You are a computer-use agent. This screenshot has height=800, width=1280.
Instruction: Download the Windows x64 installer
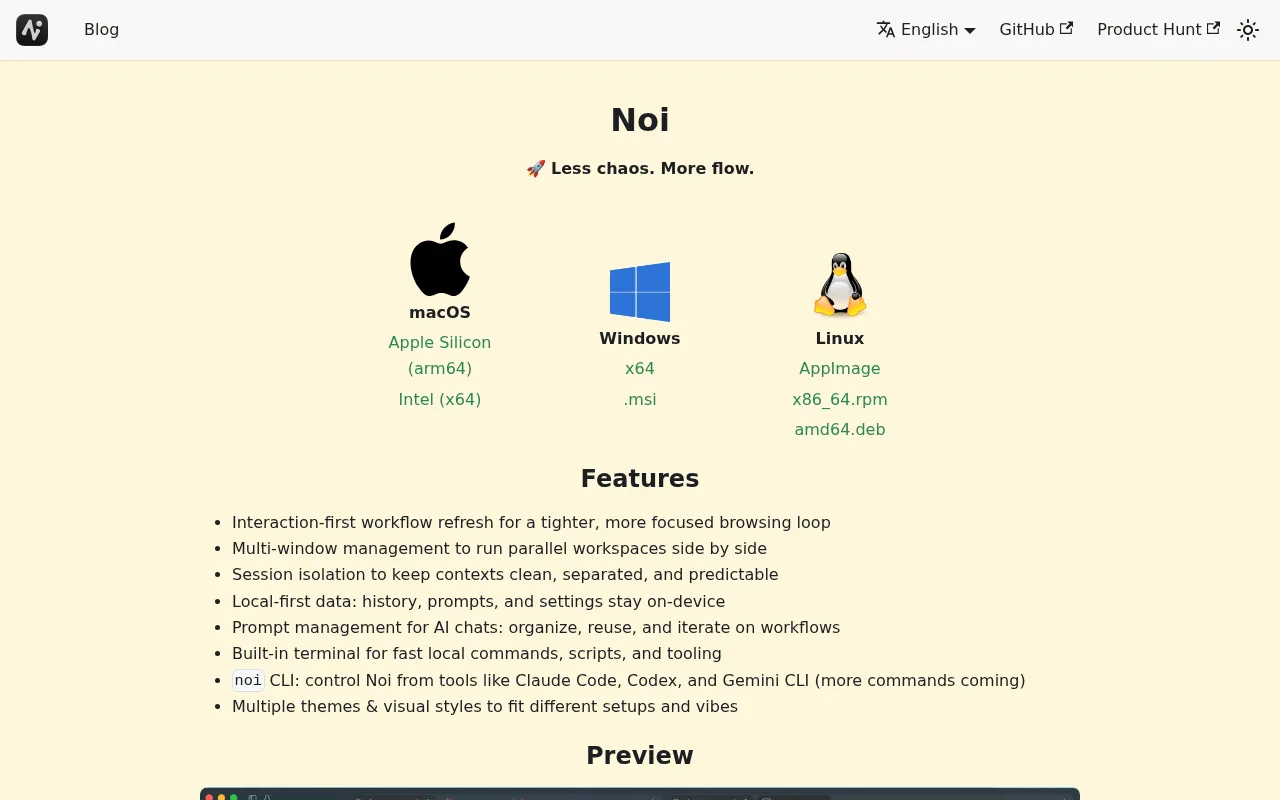pyautogui.click(x=640, y=368)
